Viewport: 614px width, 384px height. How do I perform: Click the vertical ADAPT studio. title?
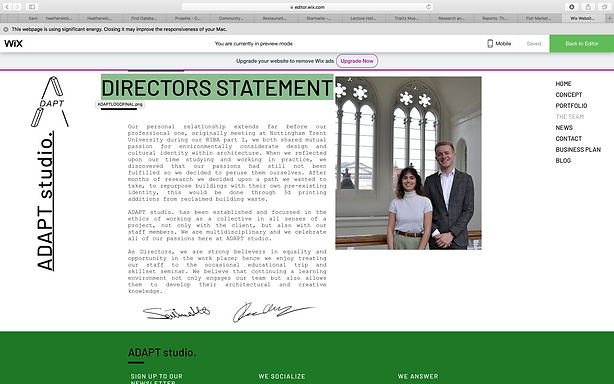click(x=45, y=201)
